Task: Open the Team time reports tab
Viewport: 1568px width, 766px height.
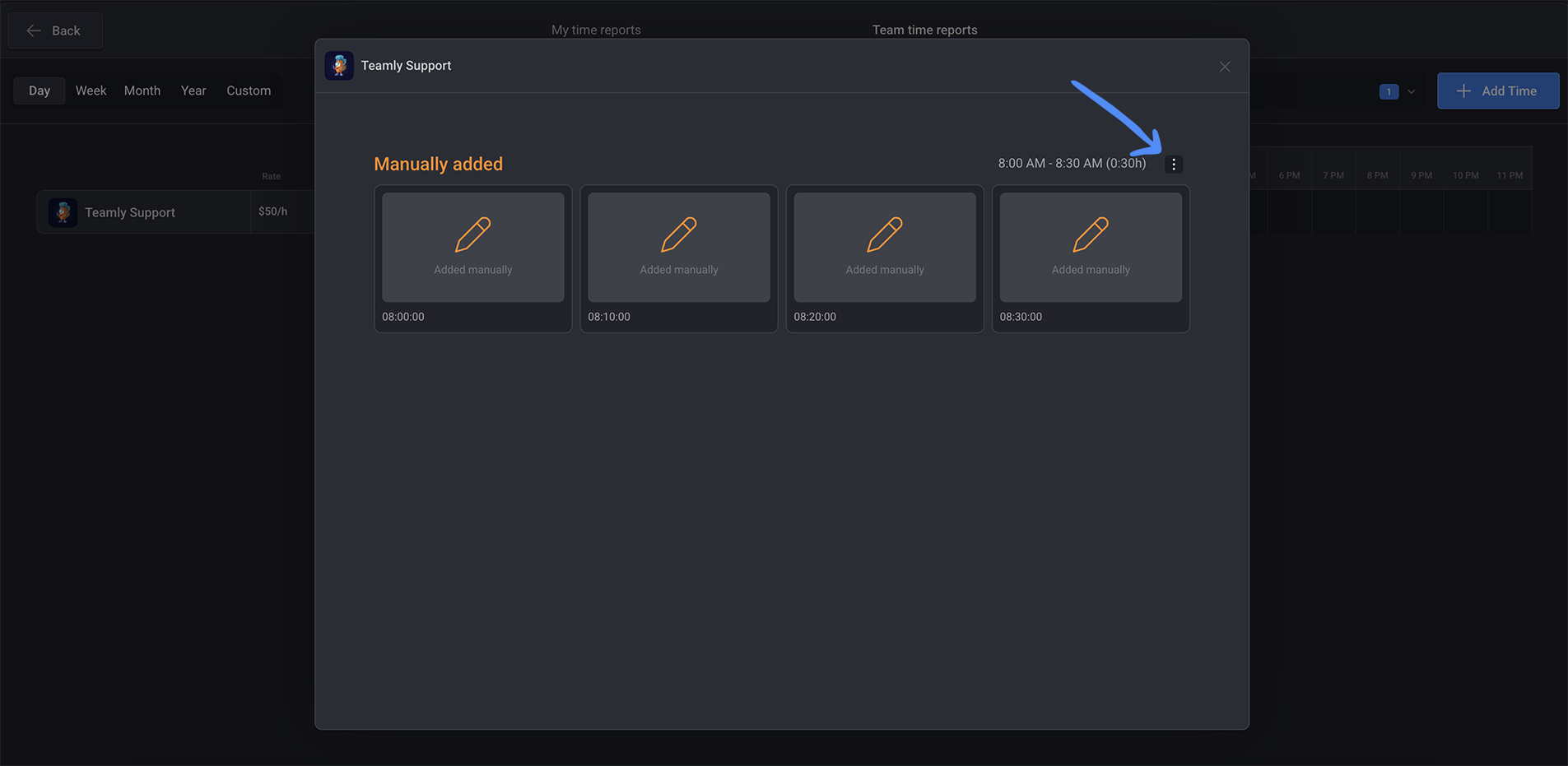Action: (x=925, y=30)
